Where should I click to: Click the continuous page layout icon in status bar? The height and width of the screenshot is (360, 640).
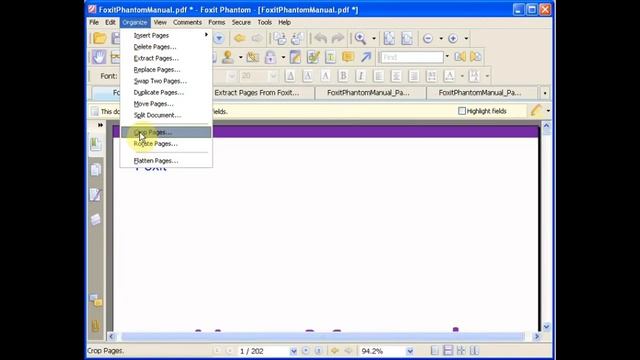[448, 351]
